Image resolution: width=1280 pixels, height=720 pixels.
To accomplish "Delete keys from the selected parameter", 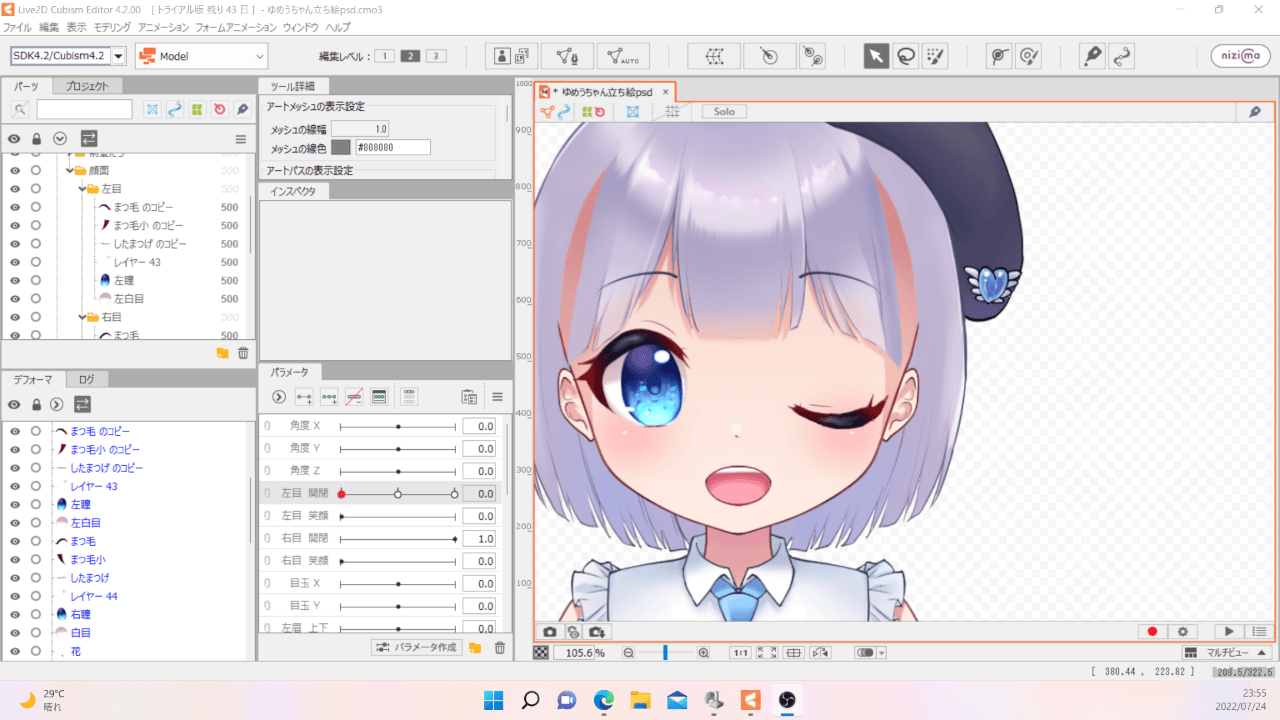I will pos(354,397).
